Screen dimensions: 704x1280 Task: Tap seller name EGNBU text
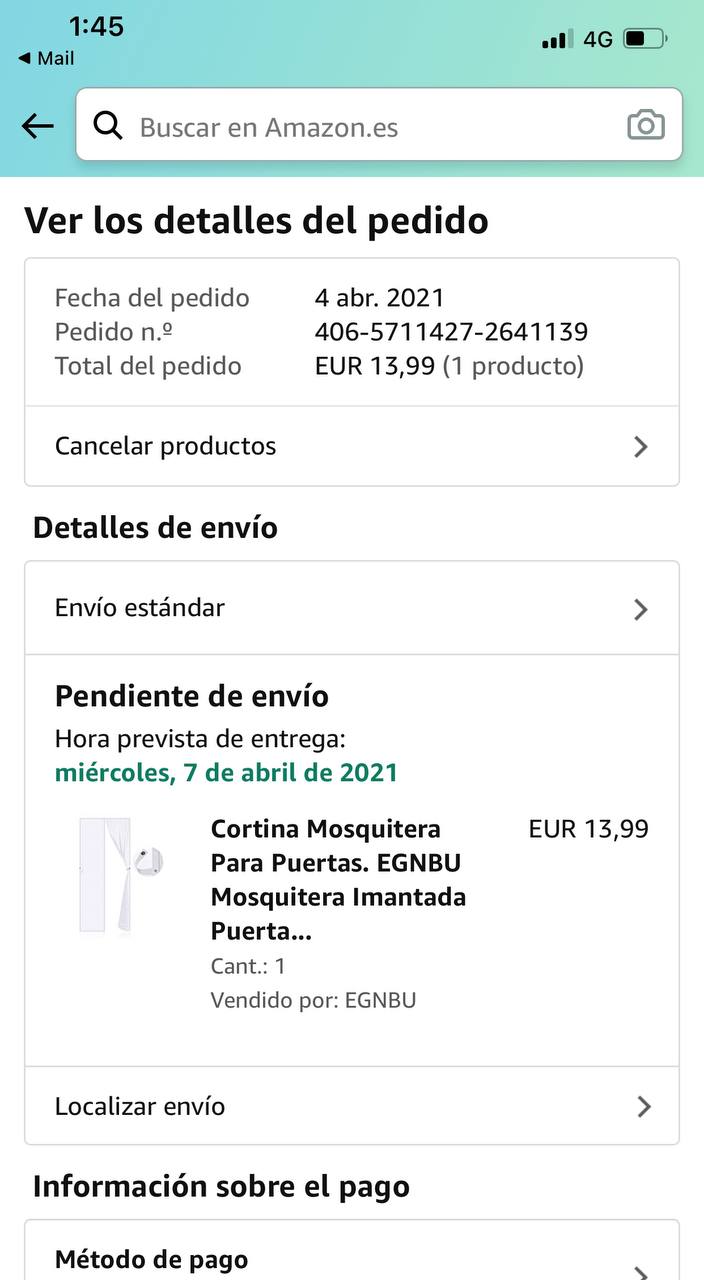coord(380,1000)
